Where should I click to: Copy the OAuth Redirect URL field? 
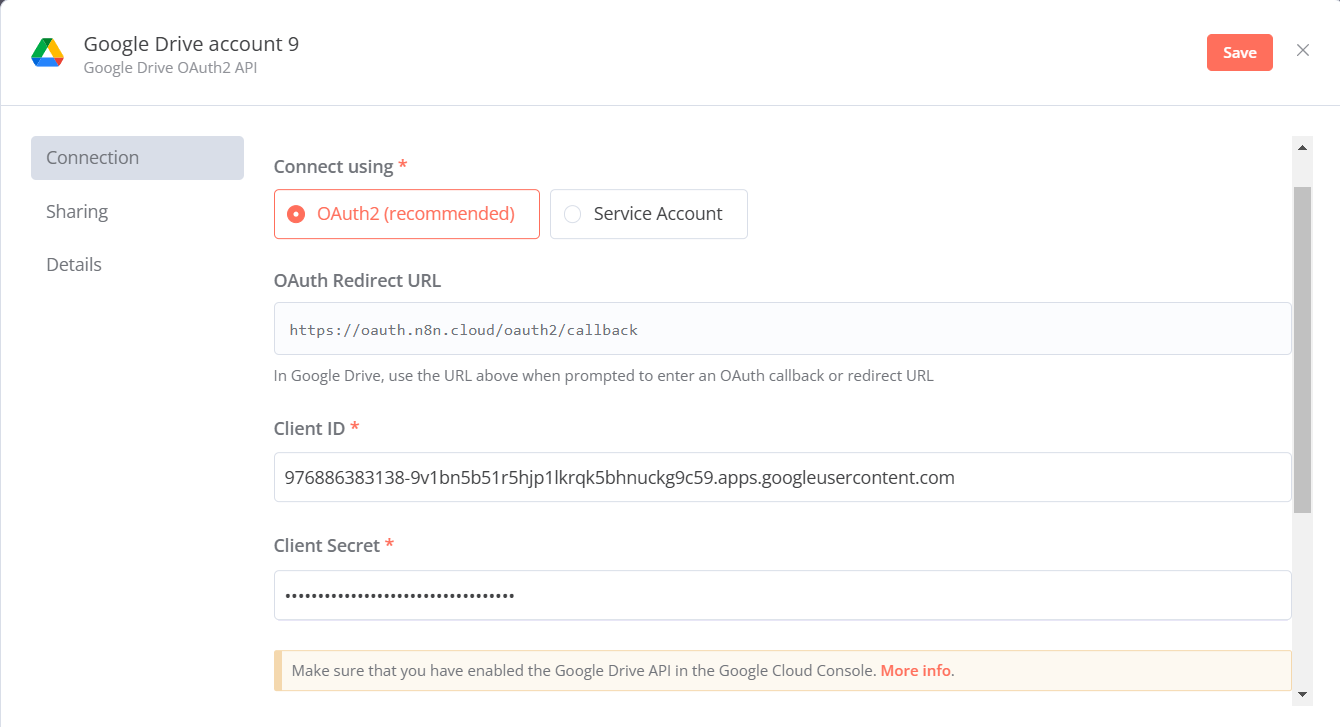click(x=783, y=329)
